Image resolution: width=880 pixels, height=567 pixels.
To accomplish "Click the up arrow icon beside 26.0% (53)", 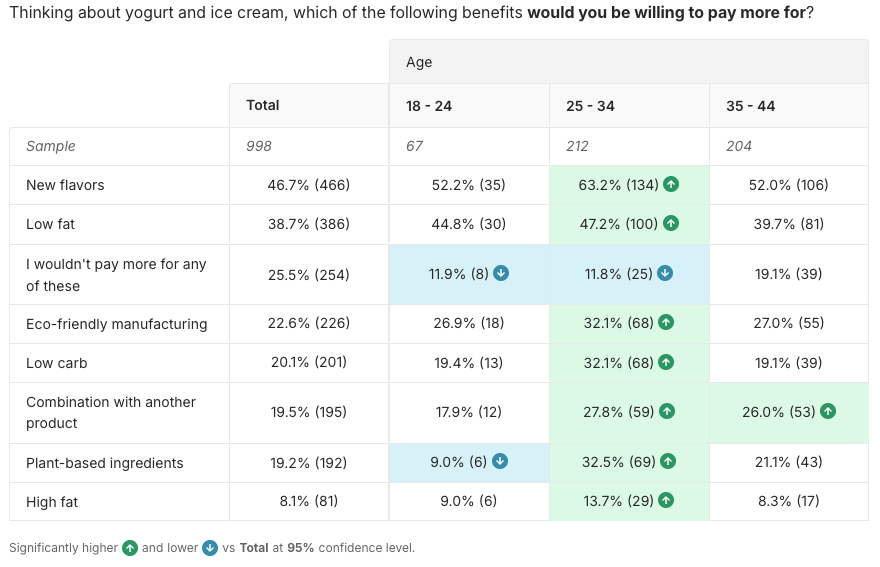I will click(827, 411).
